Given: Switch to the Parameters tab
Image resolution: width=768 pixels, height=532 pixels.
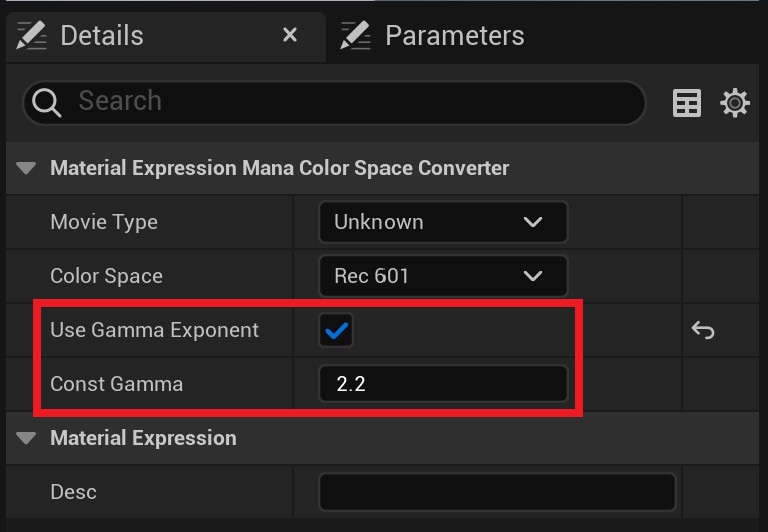Looking at the screenshot, I should (x=454, y=36).
